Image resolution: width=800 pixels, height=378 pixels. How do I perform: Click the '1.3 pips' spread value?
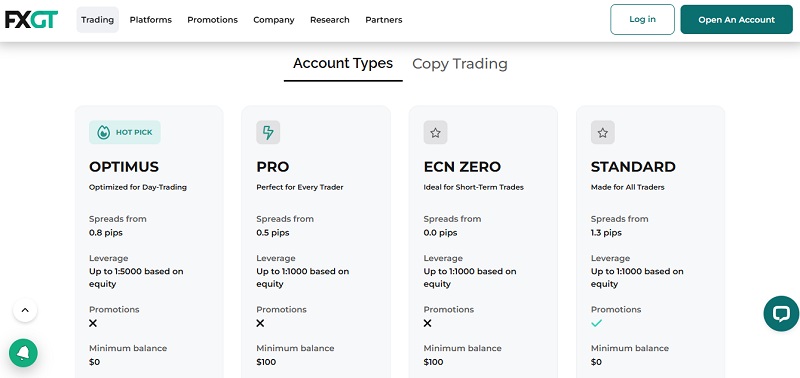click(x=606, y=233)
